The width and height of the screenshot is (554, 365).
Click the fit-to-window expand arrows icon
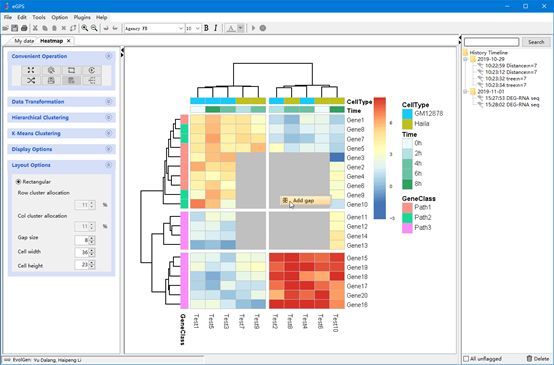coord(31,70)
